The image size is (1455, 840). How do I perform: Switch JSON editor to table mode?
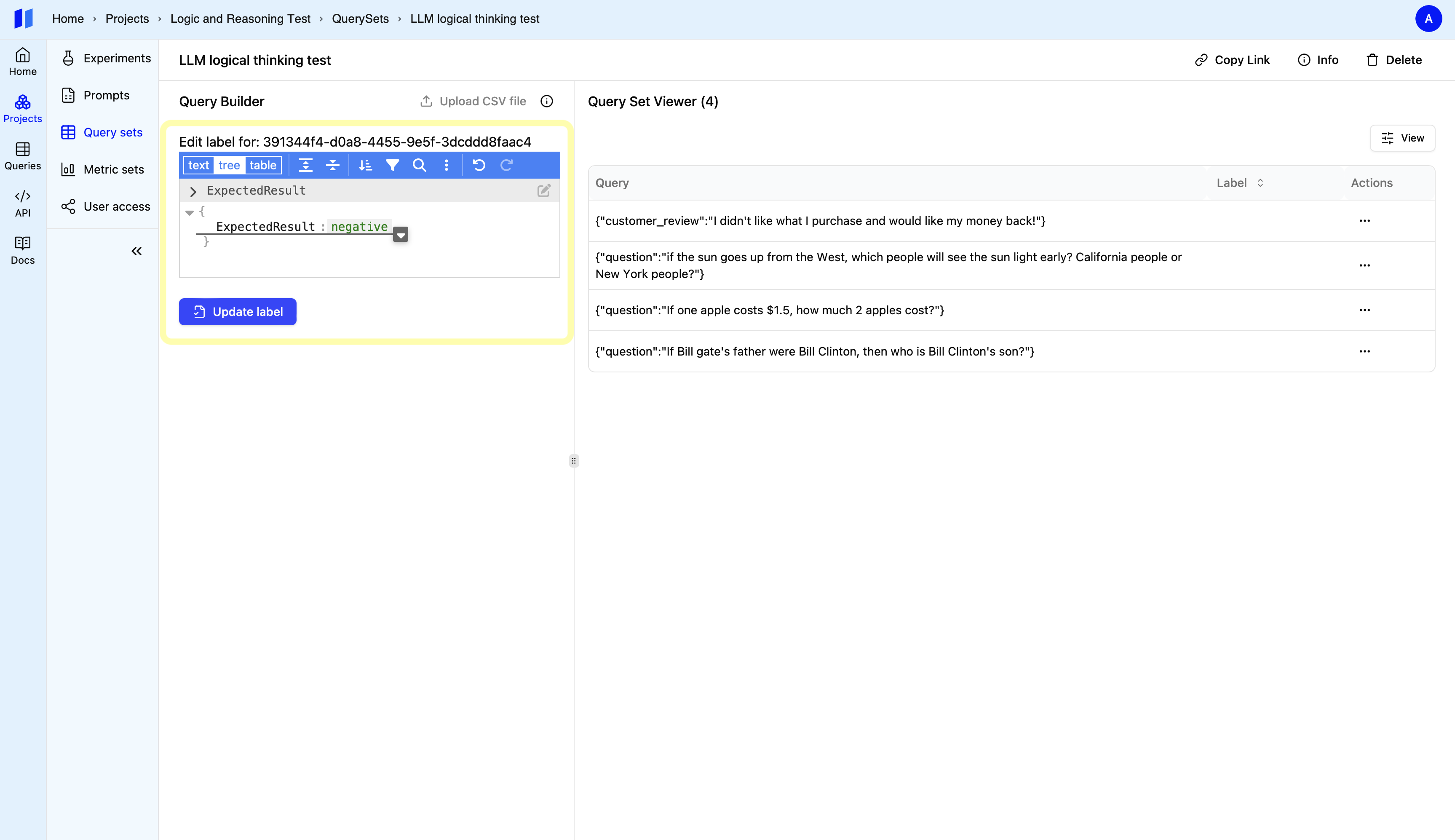tap(262, 166)
